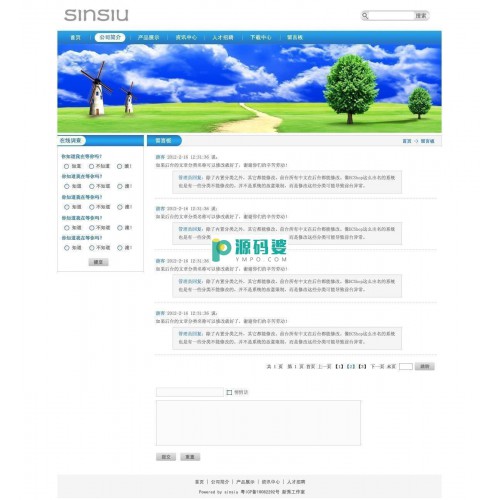Image resolution: width=500 pixels, height=500 pixels.
Task: Click the 重置 reset button
Action: pyautogui.click(x=190, y=457)
